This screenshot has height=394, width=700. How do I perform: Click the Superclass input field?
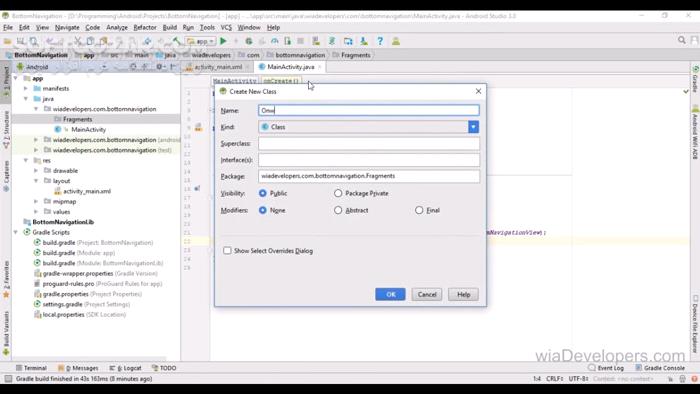point(369,144)
